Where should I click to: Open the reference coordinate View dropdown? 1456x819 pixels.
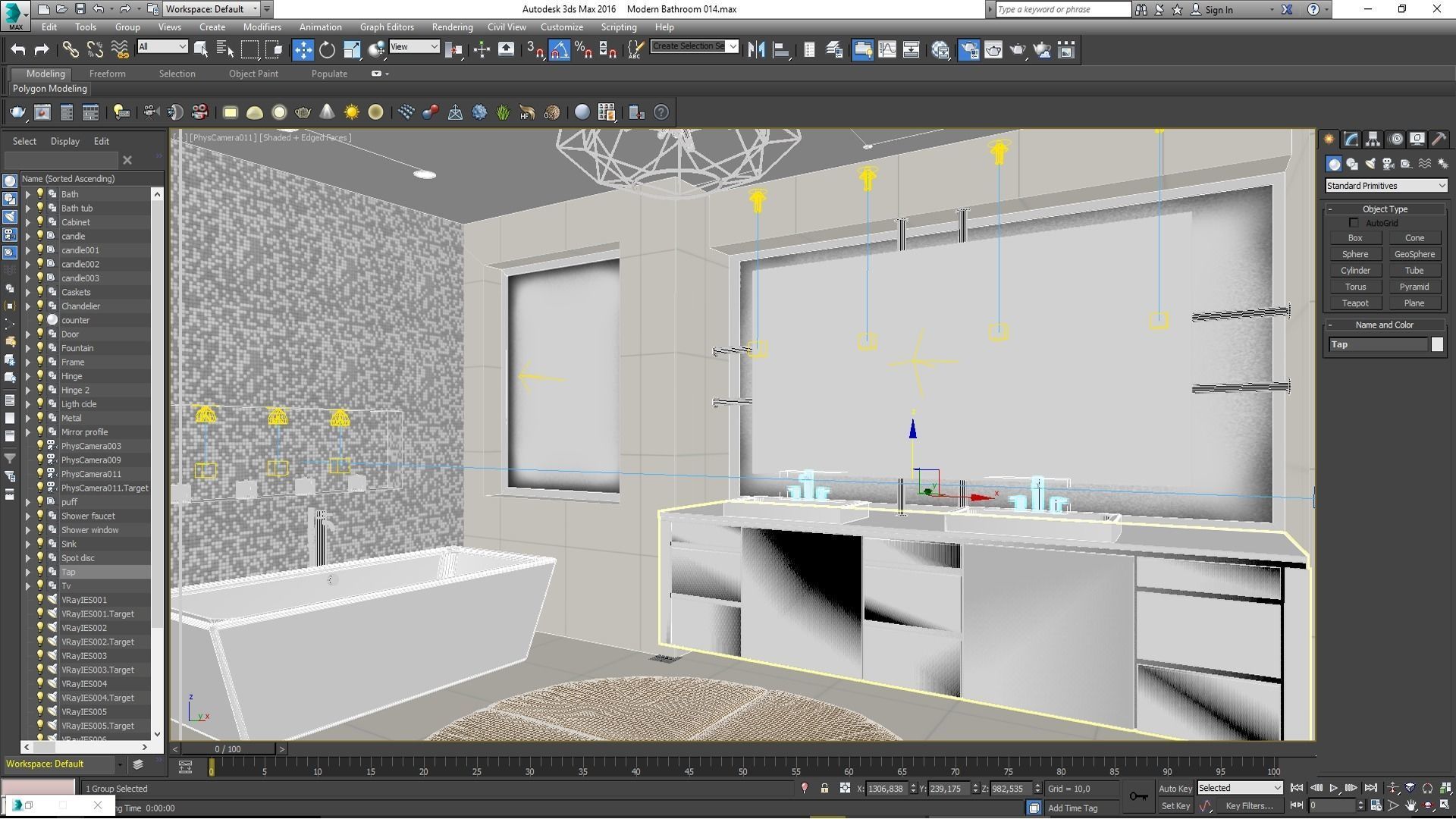coord(414,47)
